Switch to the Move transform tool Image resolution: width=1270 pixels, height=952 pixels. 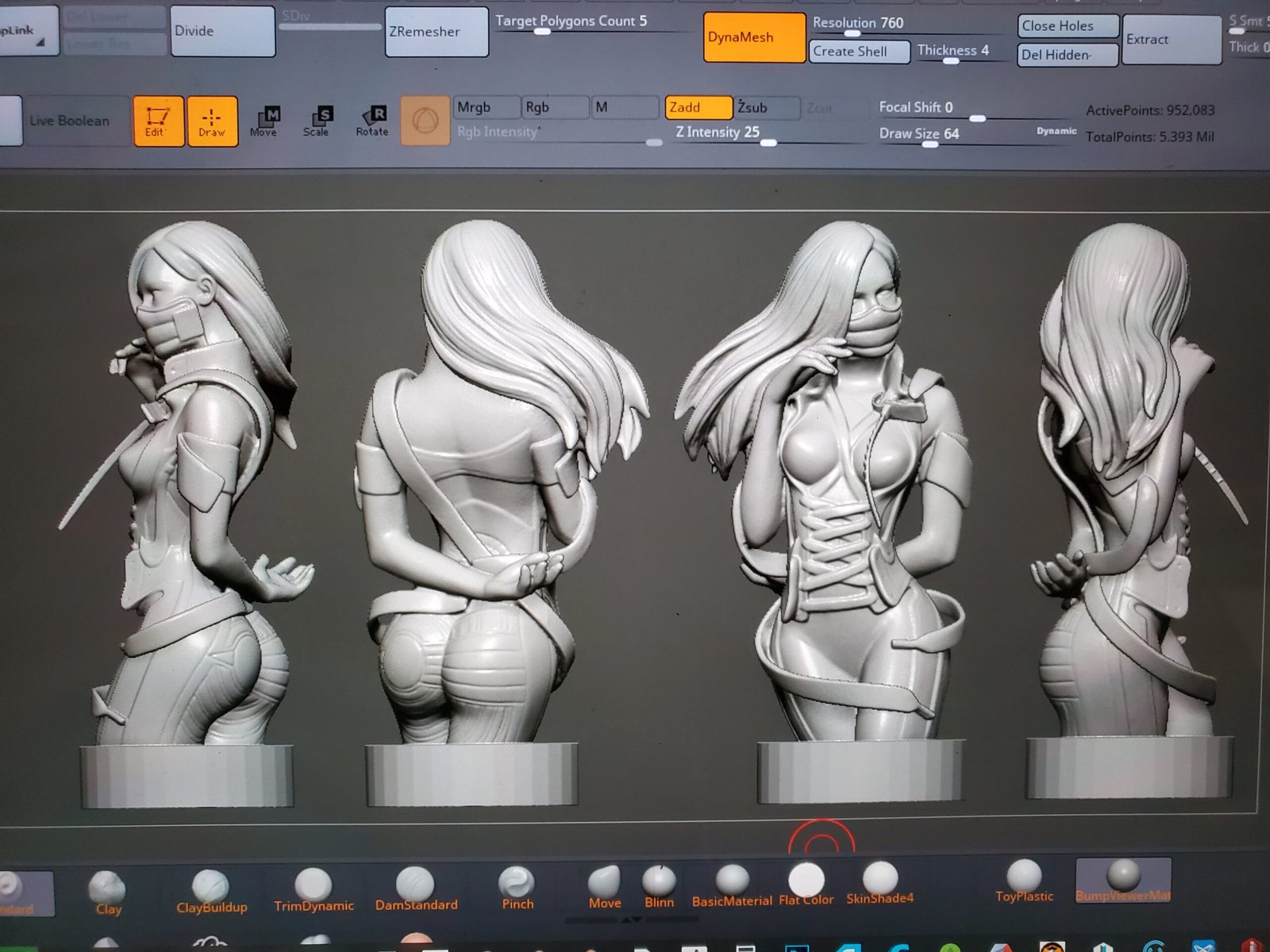click(264, 121)
